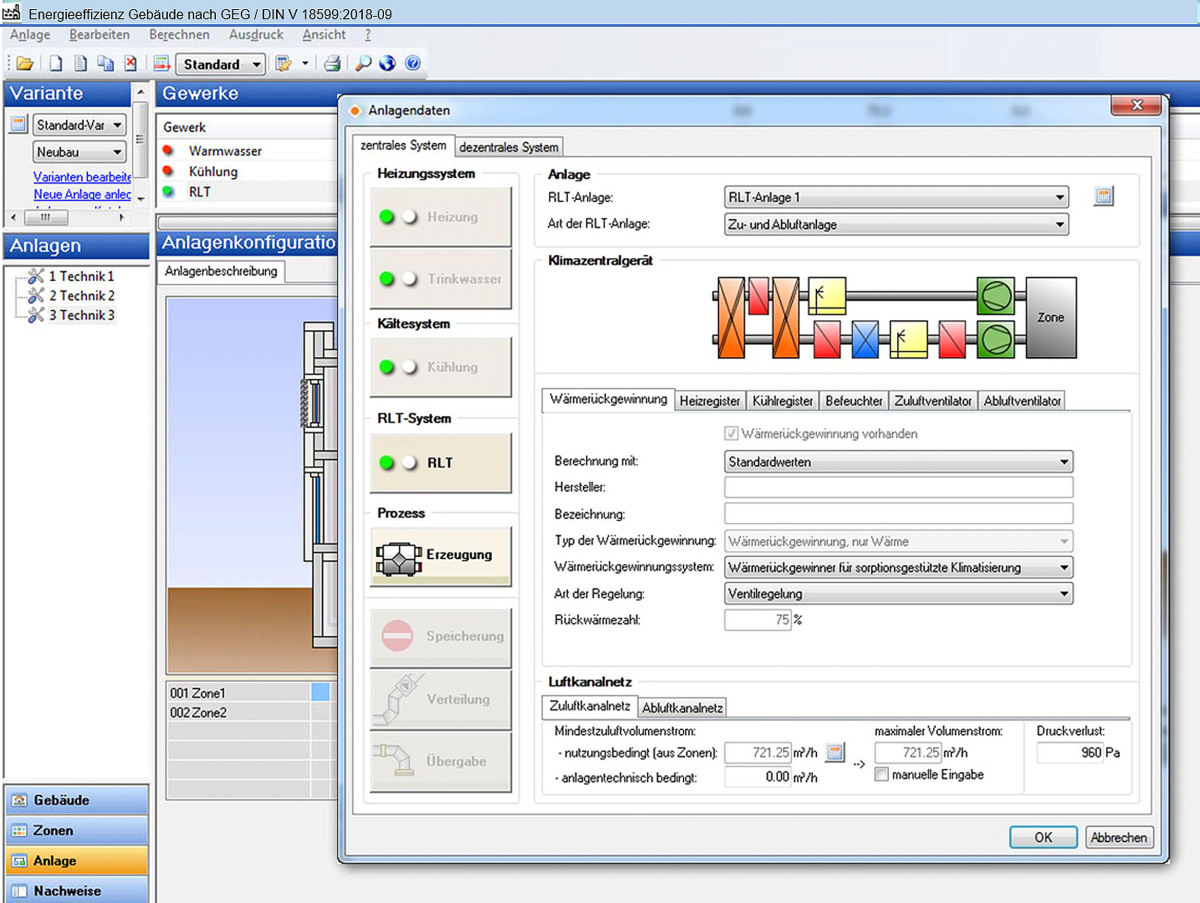Open RLT-Anlage details icon beside dropdown
Screen dimensions: 1200x903
(1103, 197)
